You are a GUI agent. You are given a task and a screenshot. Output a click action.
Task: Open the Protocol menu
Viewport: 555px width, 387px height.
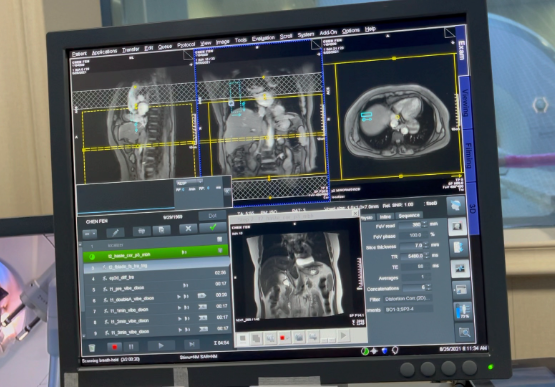point(186,45)
